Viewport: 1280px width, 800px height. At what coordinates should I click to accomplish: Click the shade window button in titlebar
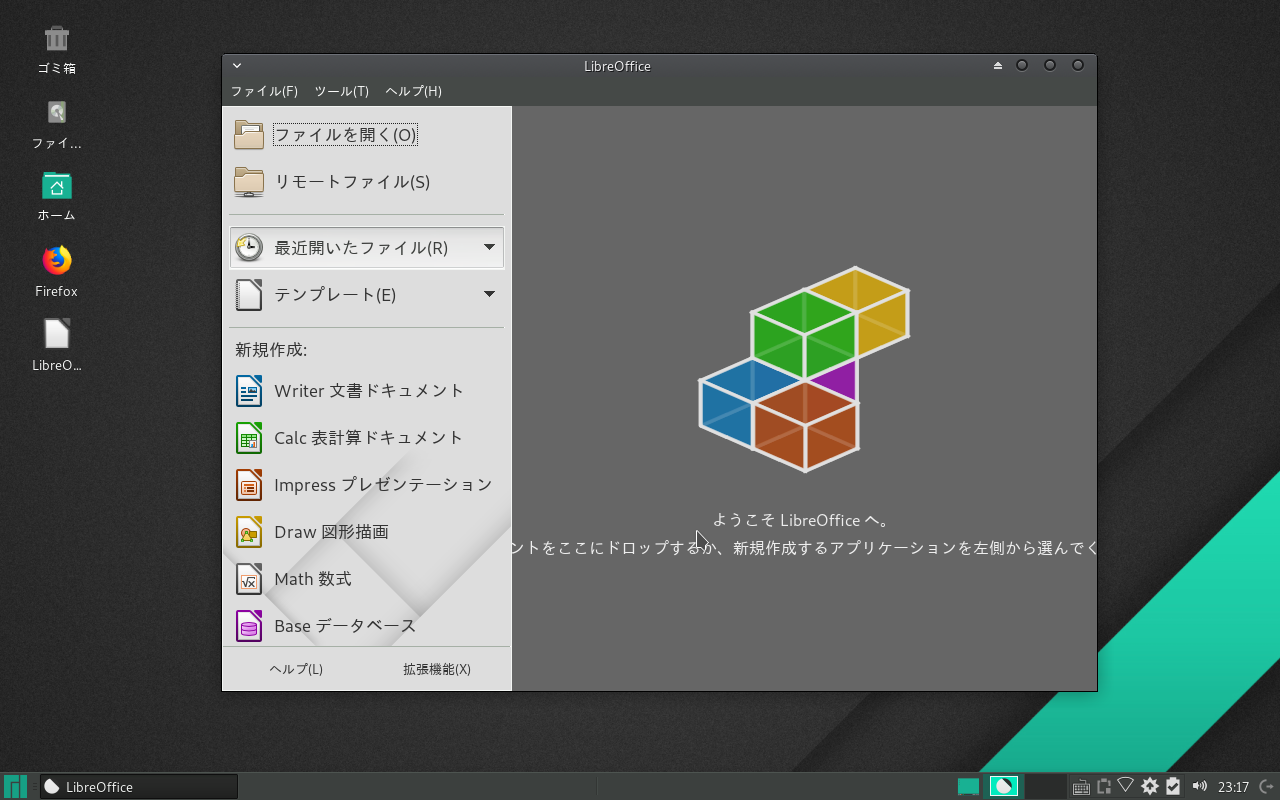click(997, 66)
